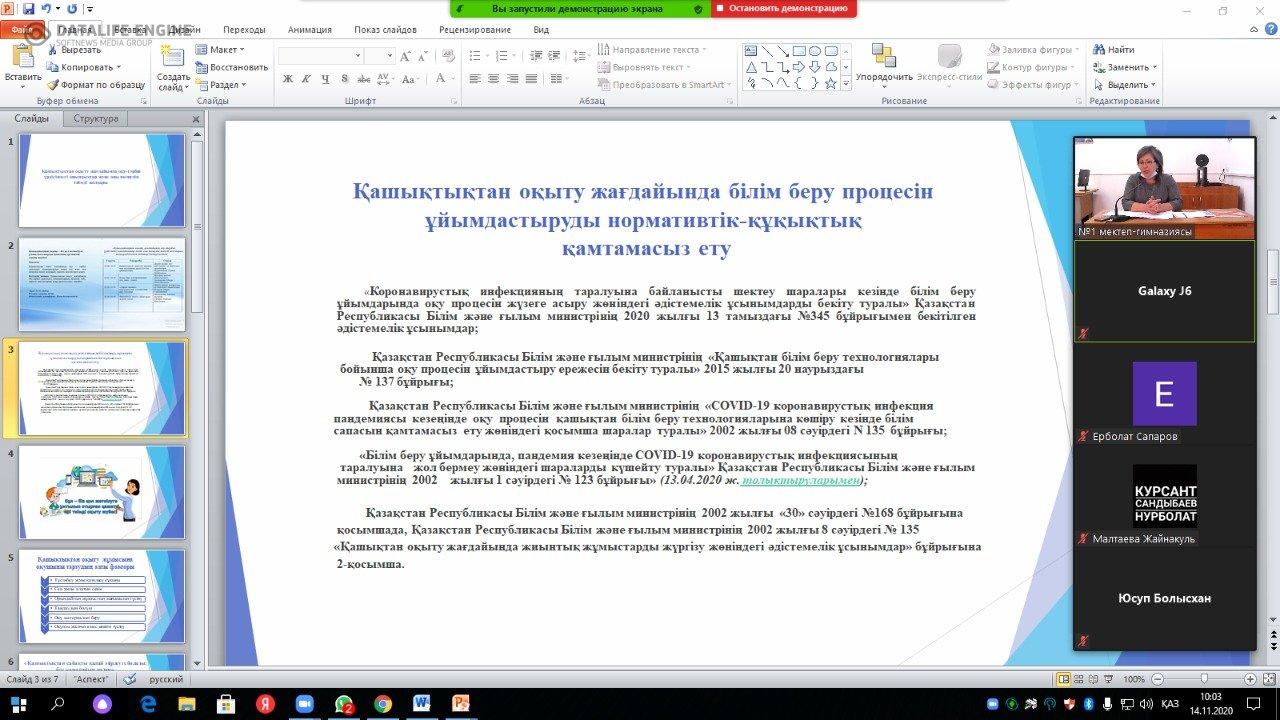
Task: Click the Формат по образцу brush button
Action: tap(96, 85)
